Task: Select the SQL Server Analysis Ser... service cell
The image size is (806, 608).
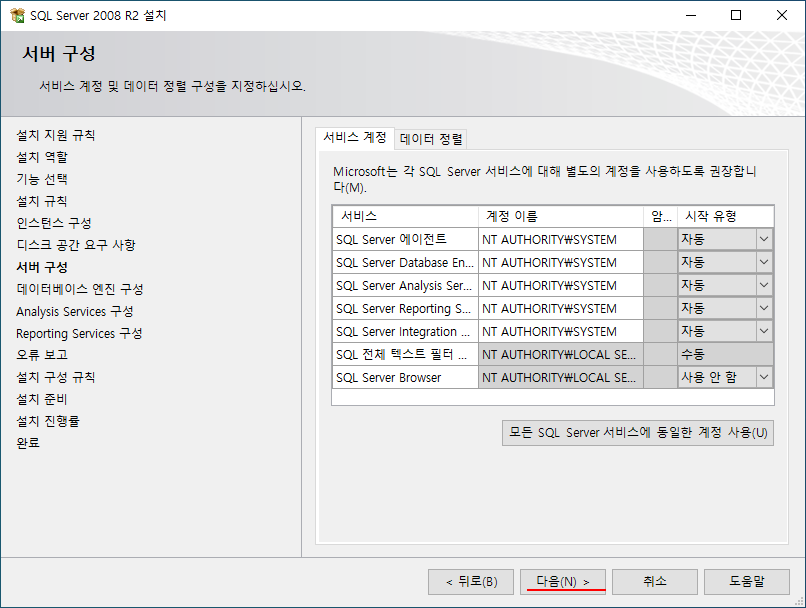Action: (x=406, y=286)
